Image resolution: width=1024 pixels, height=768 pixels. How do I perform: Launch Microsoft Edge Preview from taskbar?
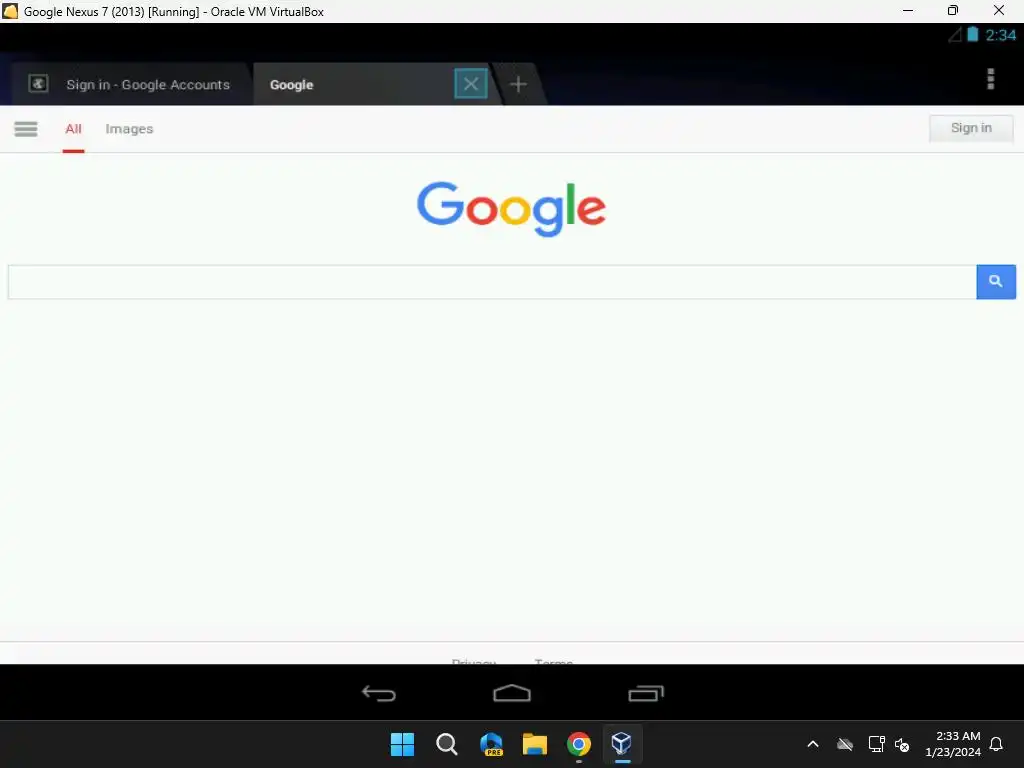[x=491, y=744]
